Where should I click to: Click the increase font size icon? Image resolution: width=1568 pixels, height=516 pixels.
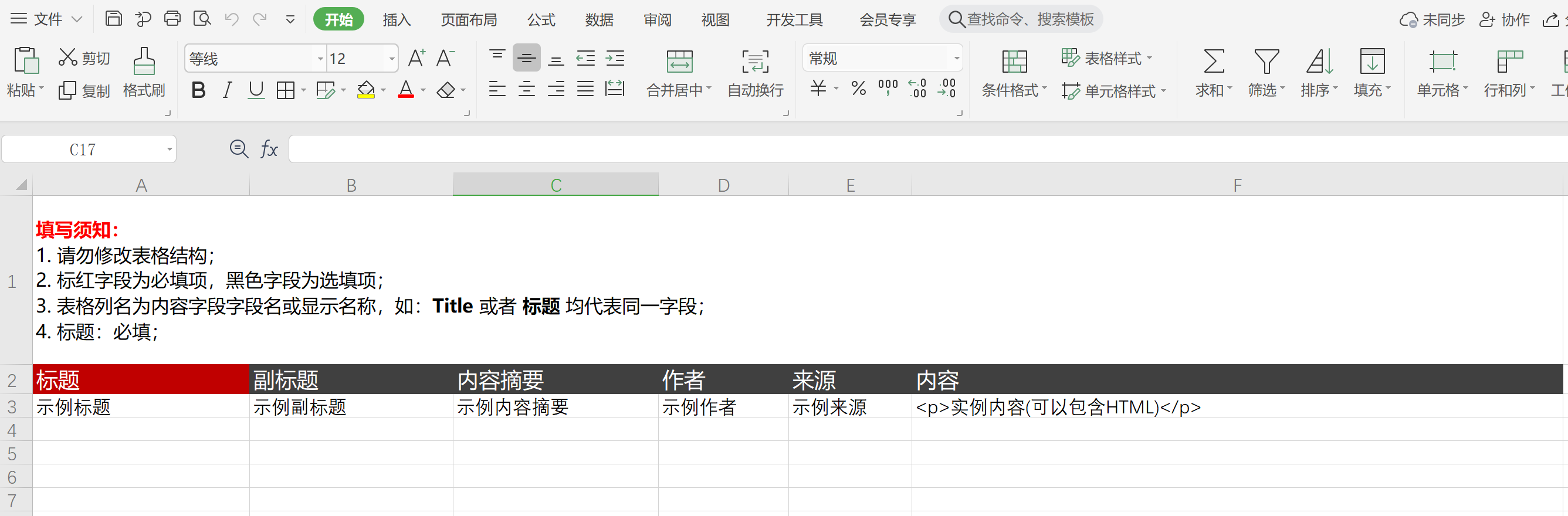point(416,59)
